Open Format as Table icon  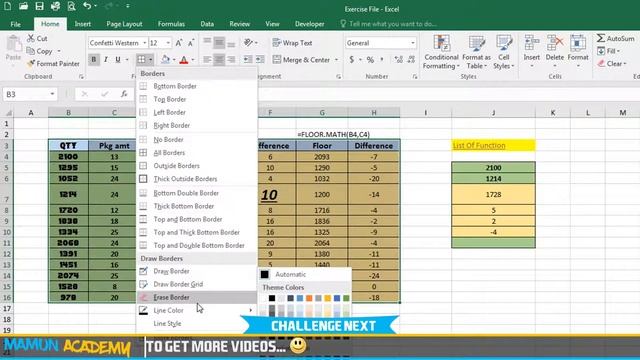tap(476, 44)
